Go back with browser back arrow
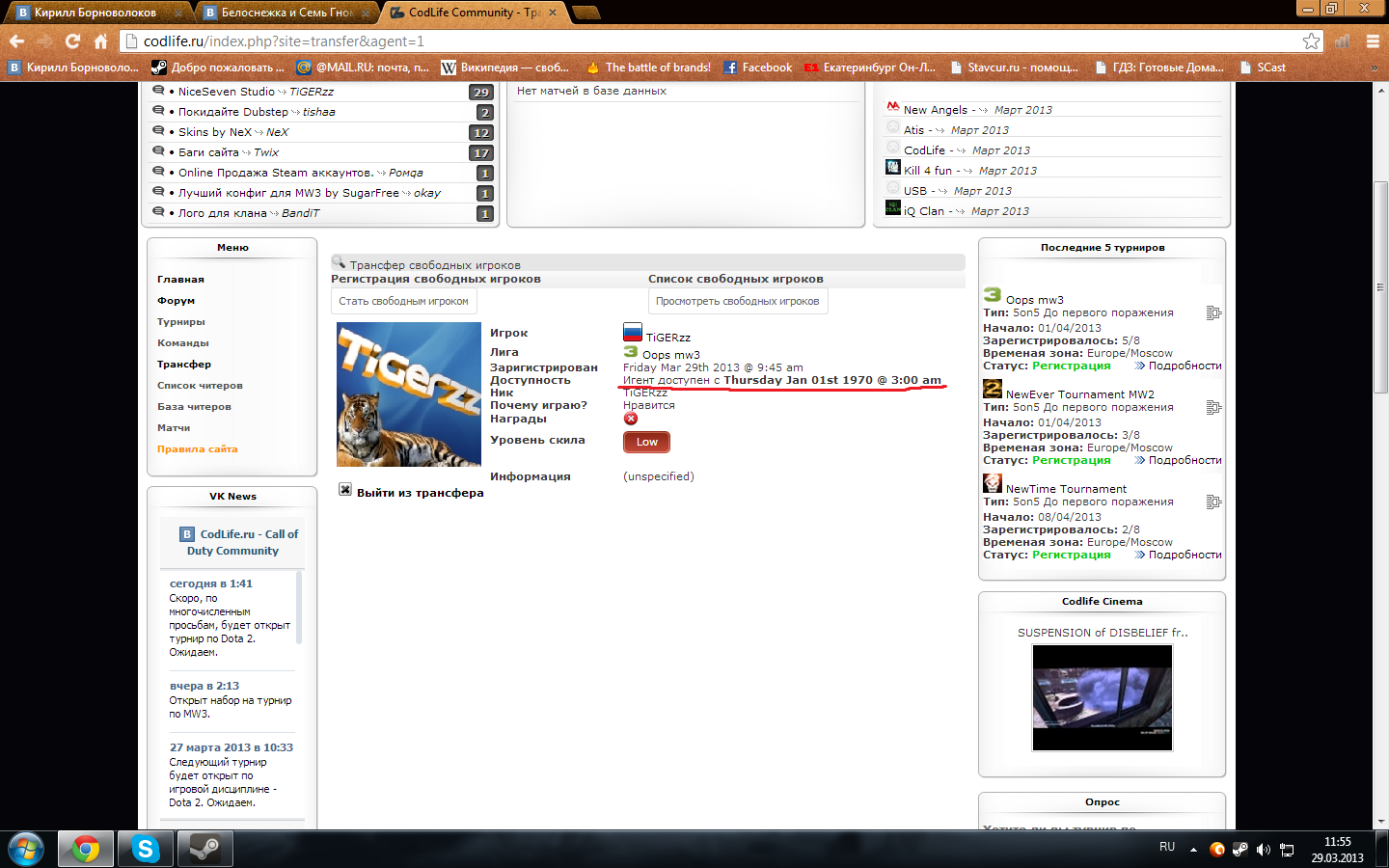The width and height of the screenshot is (1389, 868). (x=16, y=41)
